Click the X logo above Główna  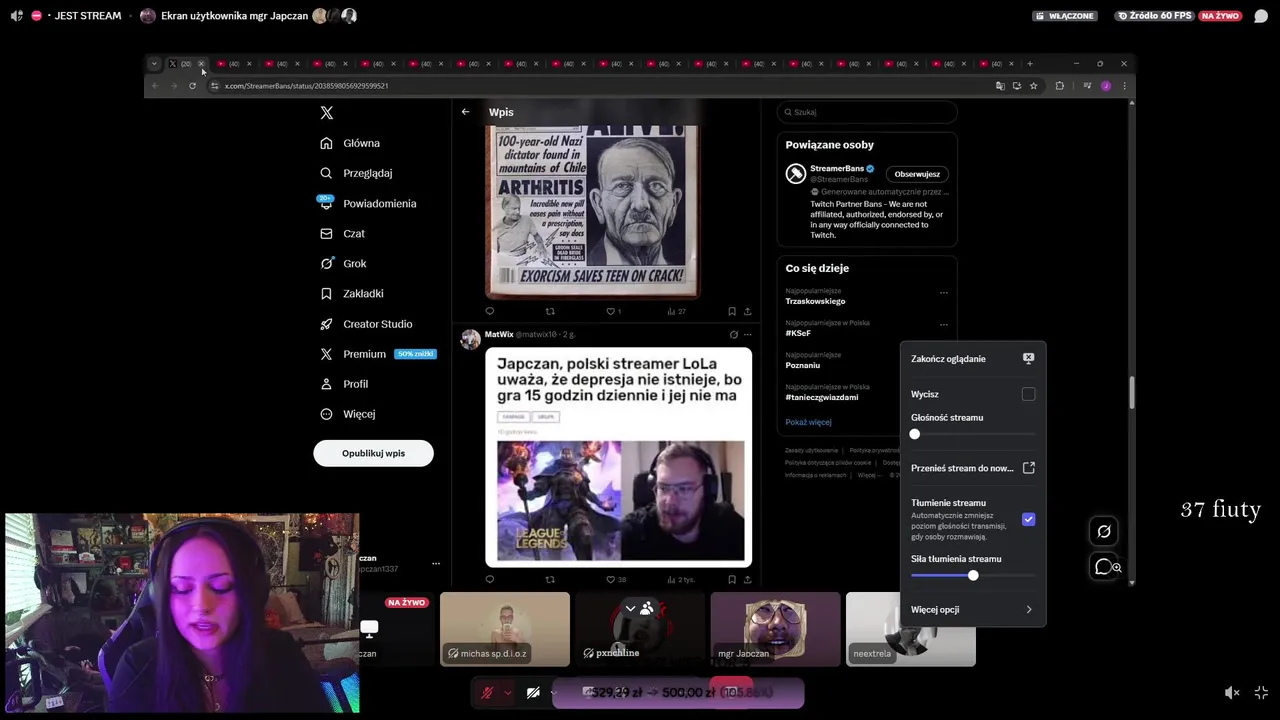click(326, 113)
